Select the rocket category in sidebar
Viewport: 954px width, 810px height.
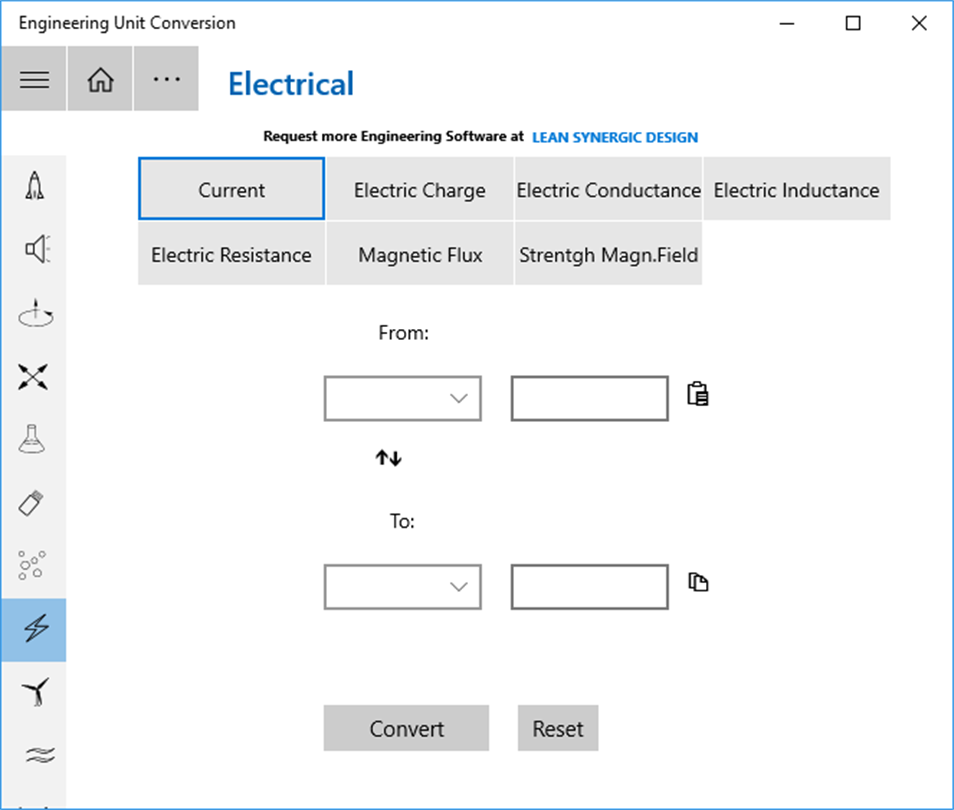point(34,186)
